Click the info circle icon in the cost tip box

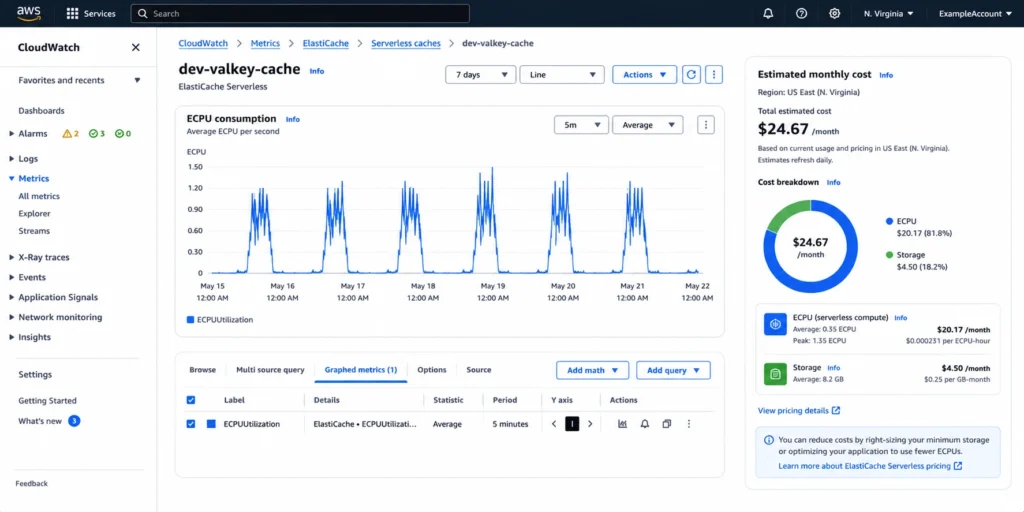[769, 440]
